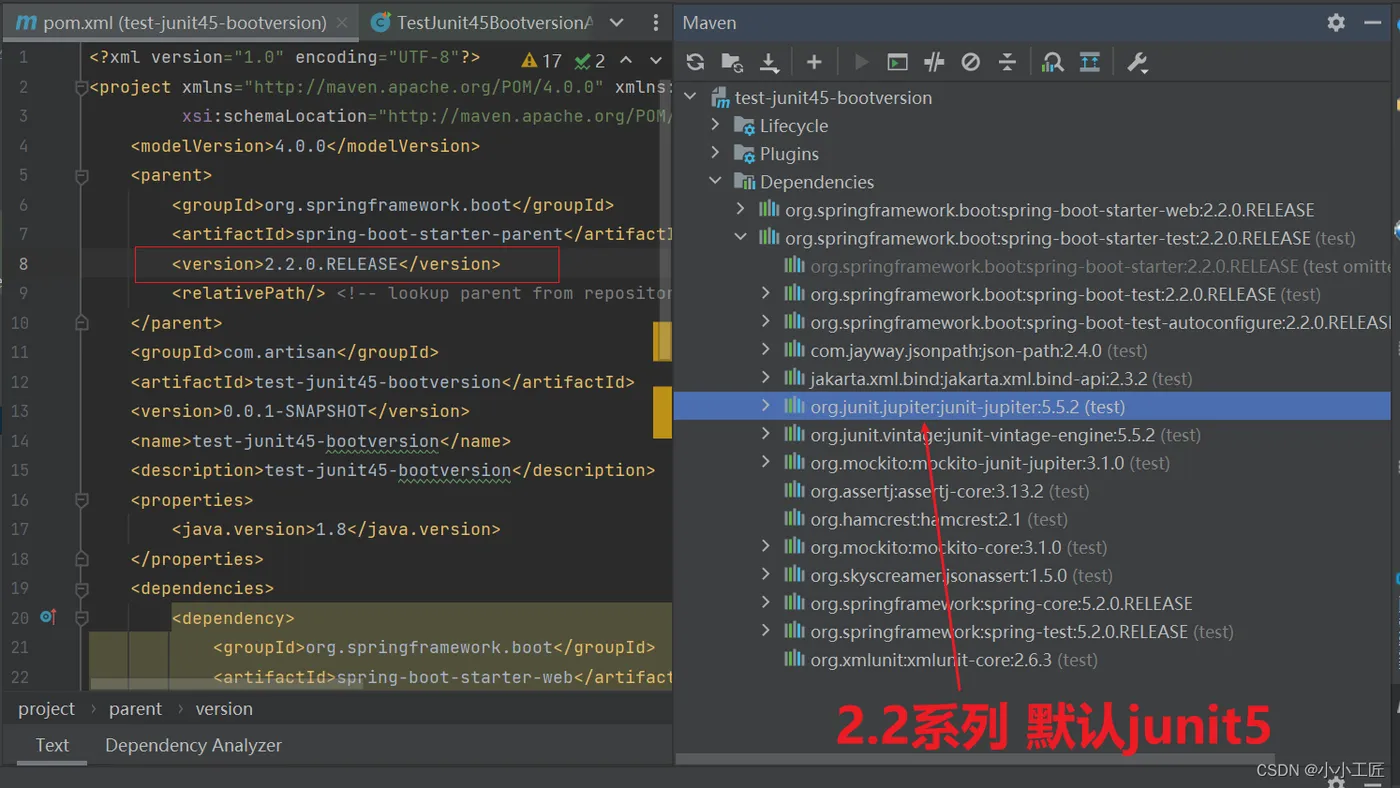Fold the dependency block at line 20
This screenshot has height=788, width=1400.
pyautogui.click(x=82, y=618)
